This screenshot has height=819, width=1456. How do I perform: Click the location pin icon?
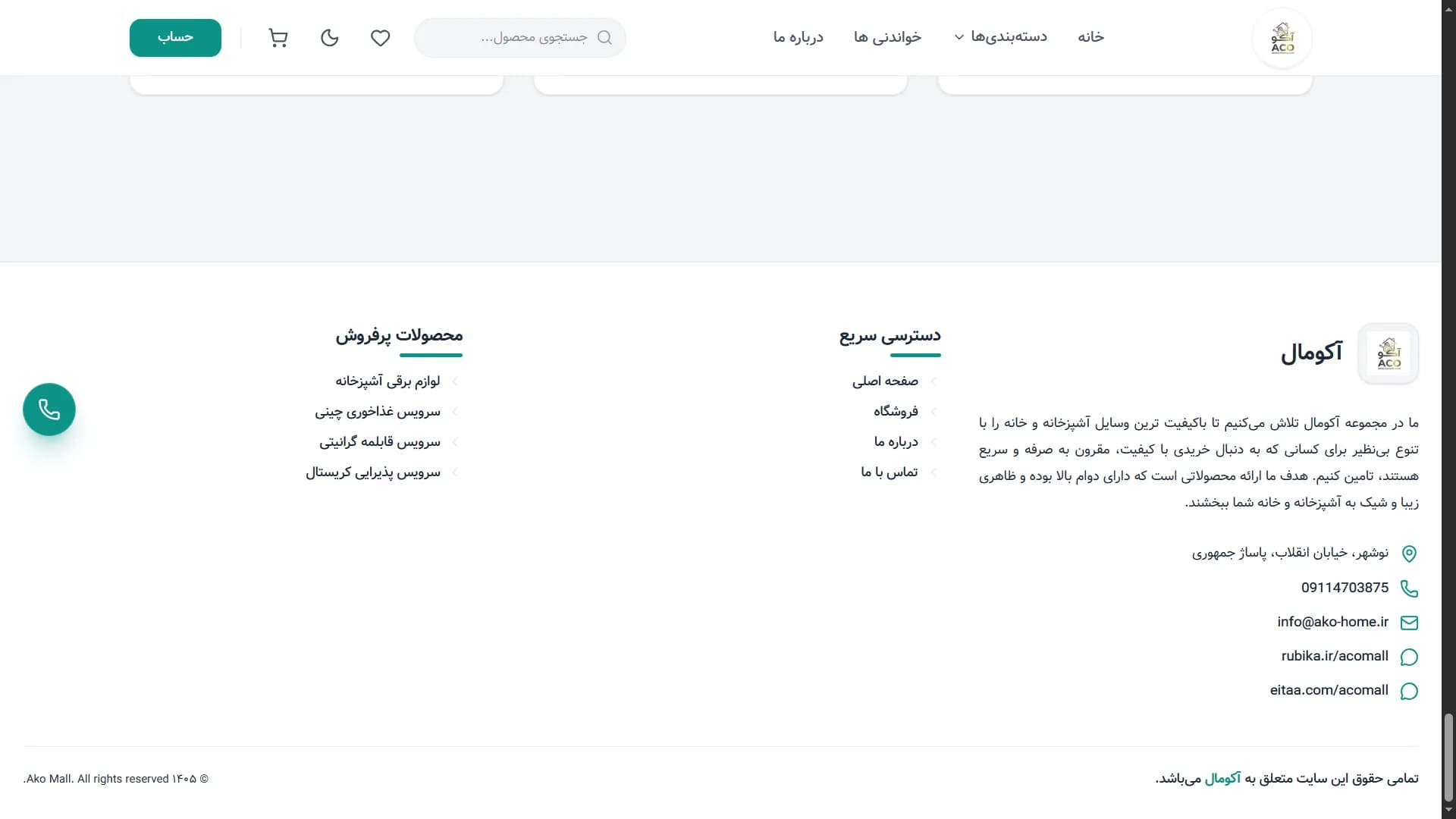1409,554
